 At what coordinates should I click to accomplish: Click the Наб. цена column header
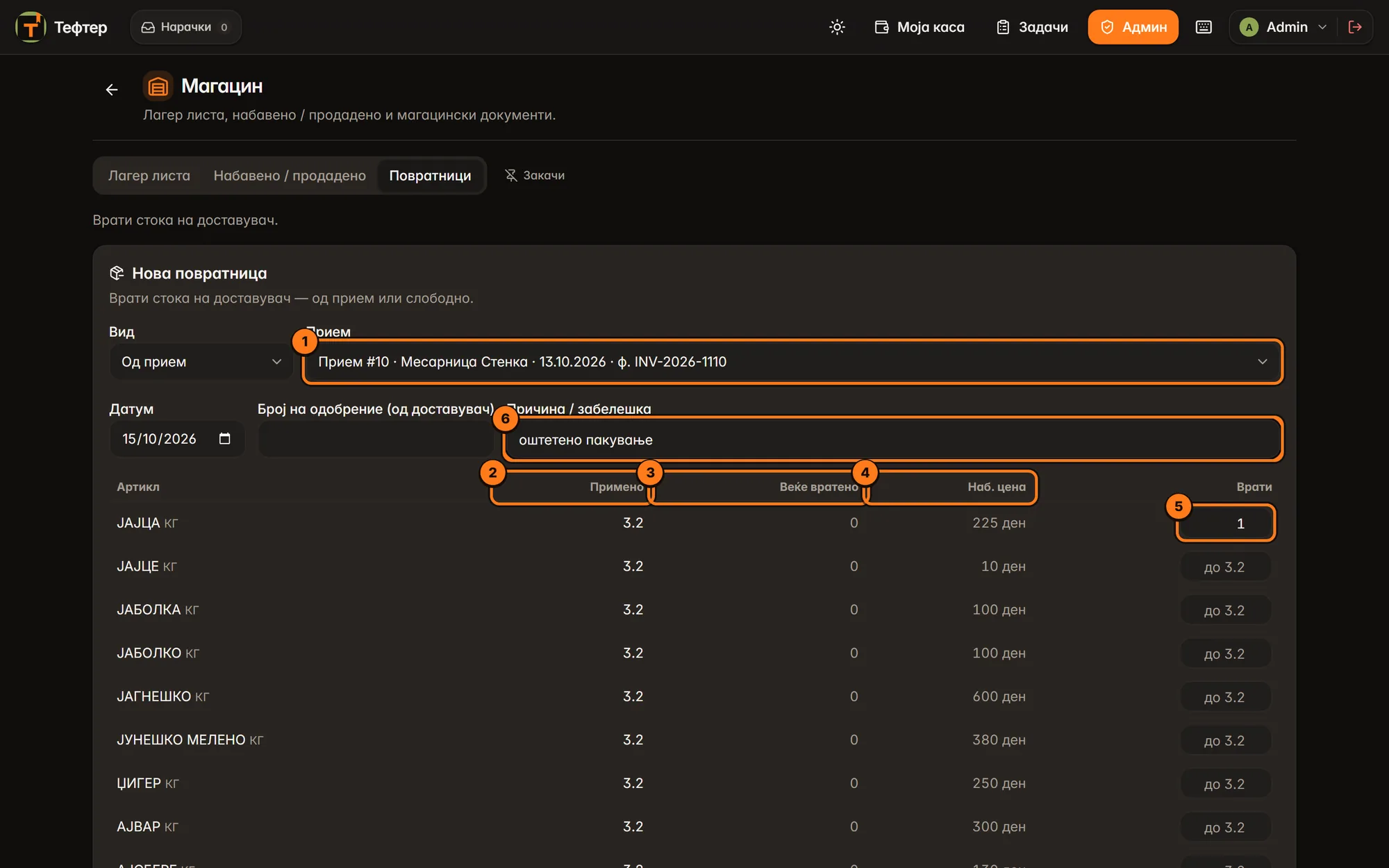[997, 487]
